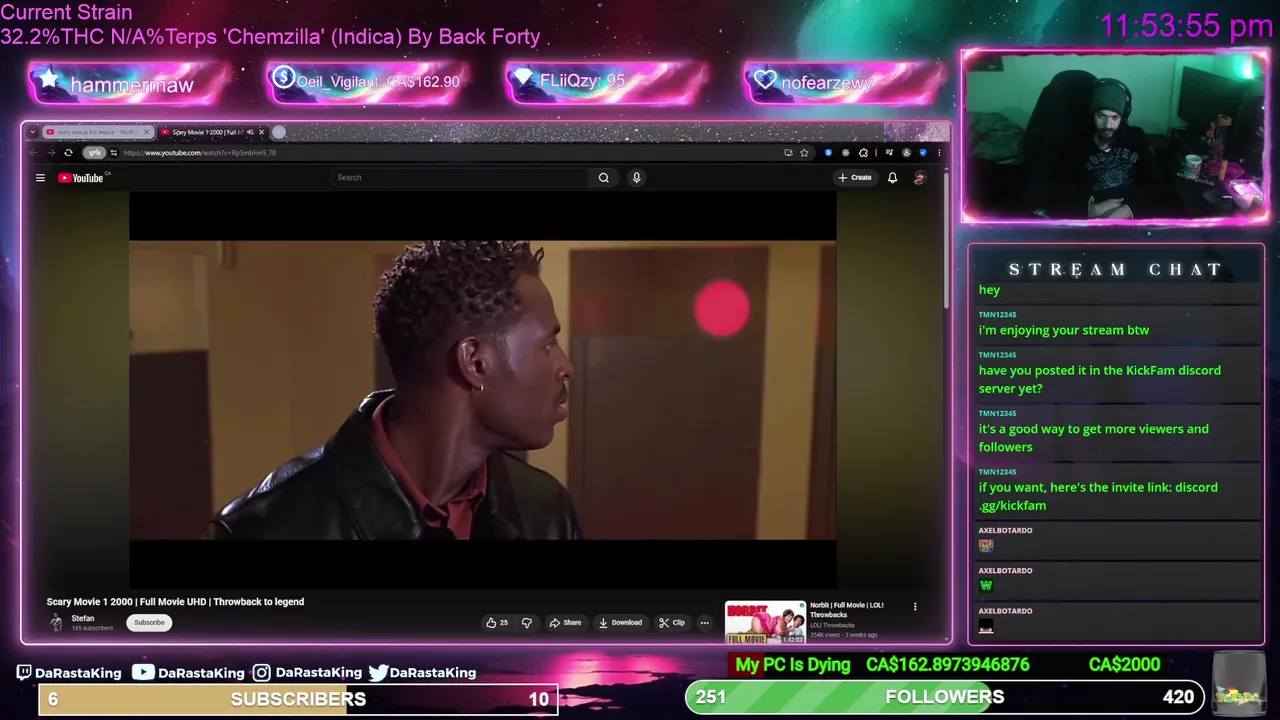
Task: Click the webcam overlay feed
Action: pos(1115,136)
